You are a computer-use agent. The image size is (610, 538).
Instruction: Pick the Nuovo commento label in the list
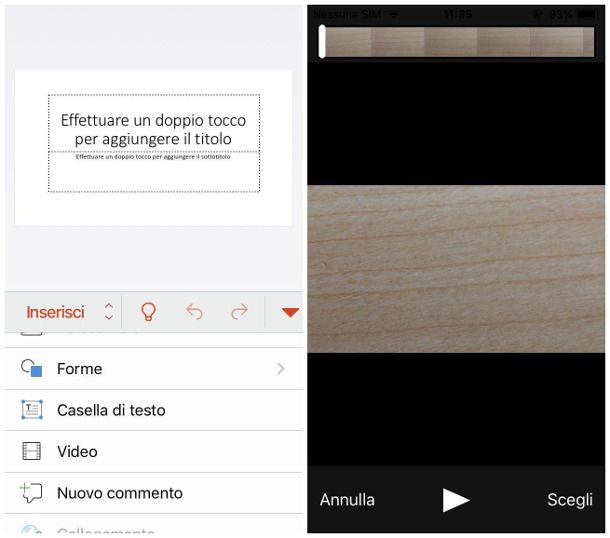click(x=119, y=493)
